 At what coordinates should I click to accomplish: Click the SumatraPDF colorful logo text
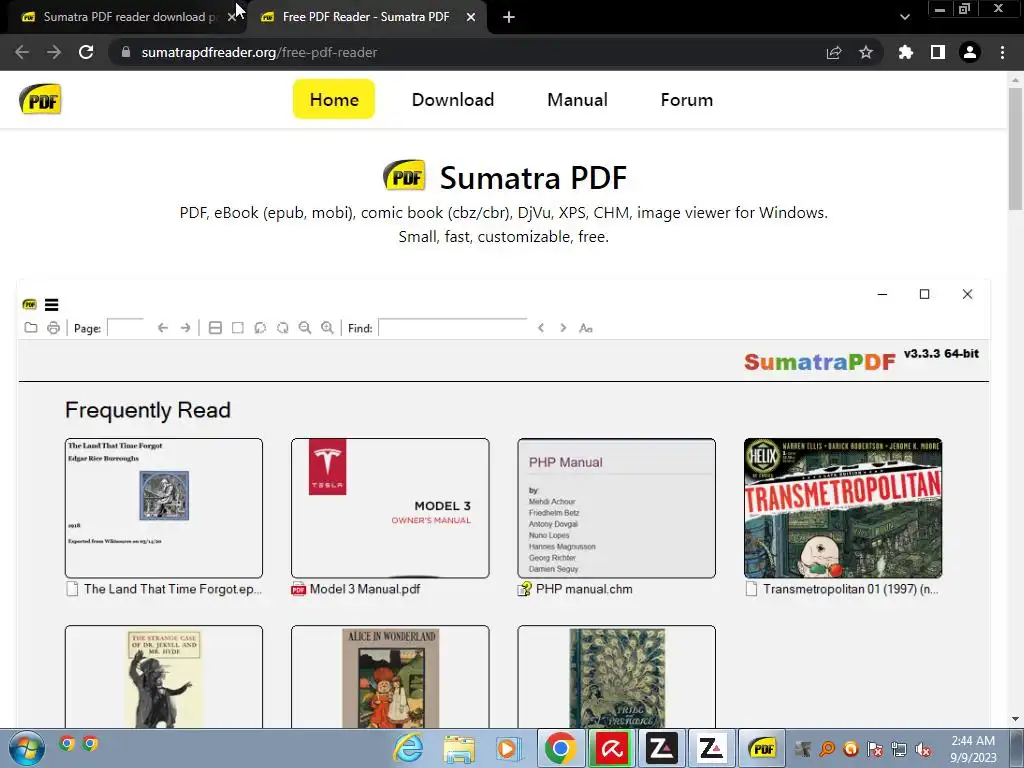point(820,362)
